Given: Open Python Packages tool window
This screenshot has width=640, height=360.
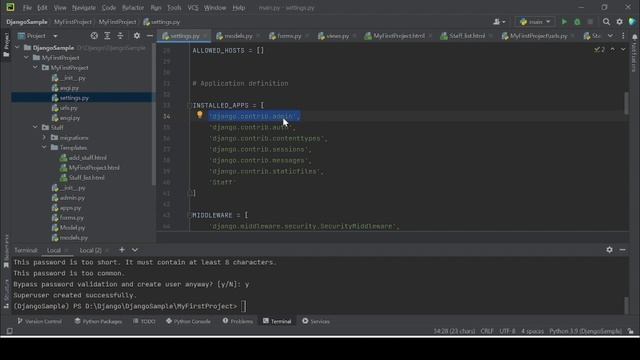Looking at the screenshot, I should [98, 321].
